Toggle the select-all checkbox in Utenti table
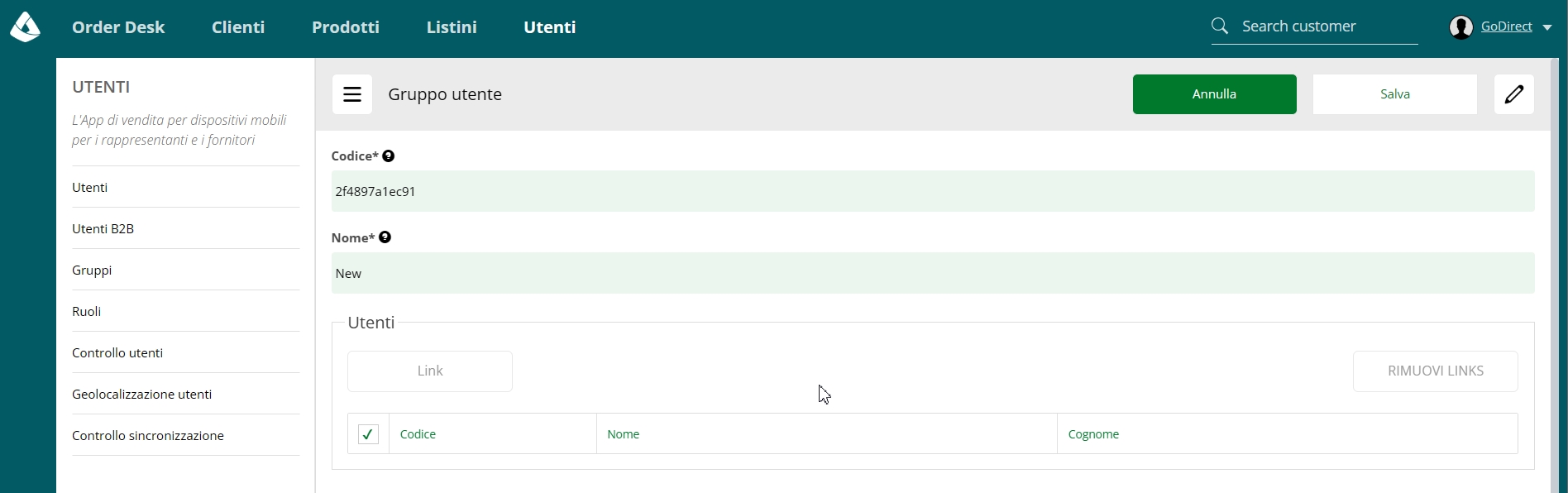This screenshot has height=493, width=1568. (368, 434)
